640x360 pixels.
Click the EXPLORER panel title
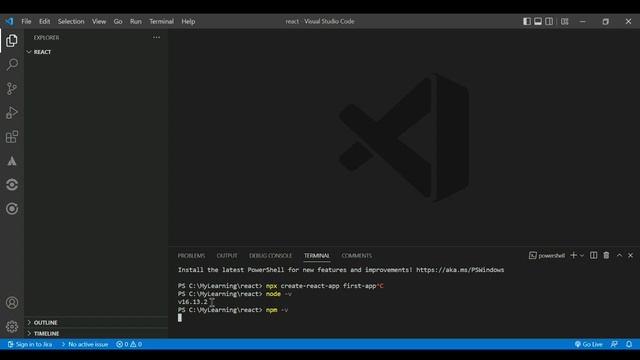46,38
